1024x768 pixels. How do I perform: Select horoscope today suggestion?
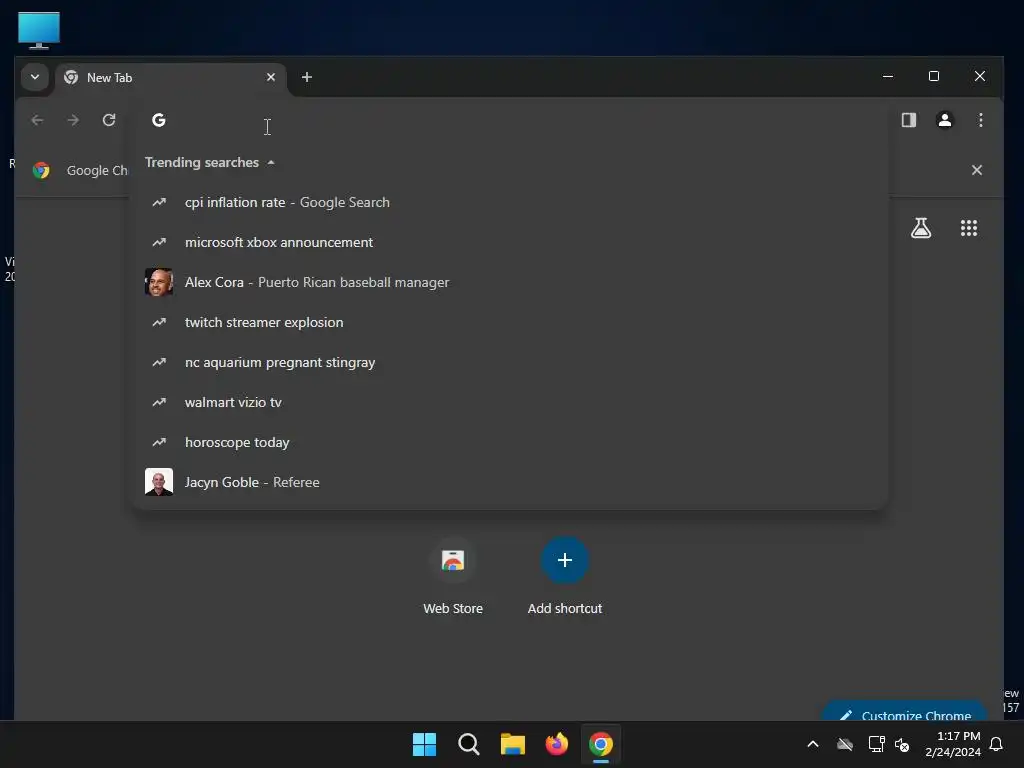[510, 442]
